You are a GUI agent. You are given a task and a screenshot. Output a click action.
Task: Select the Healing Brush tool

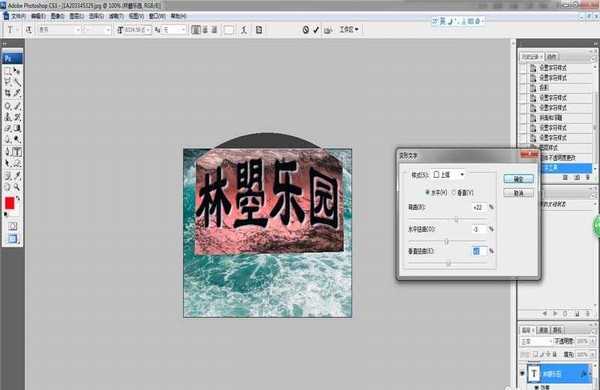(8, 106)
